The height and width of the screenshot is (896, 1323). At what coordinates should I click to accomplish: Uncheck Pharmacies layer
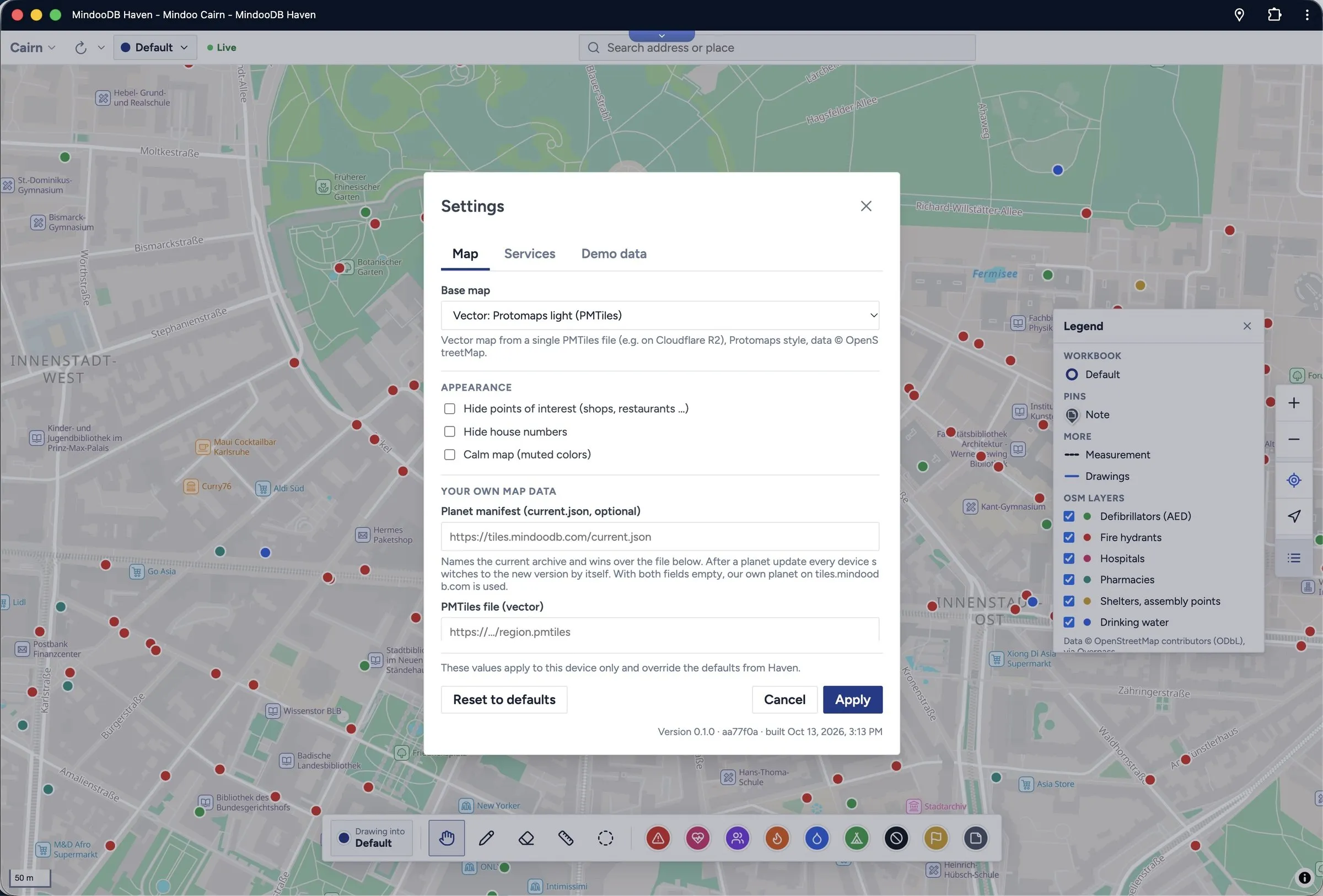point(1068,580)
